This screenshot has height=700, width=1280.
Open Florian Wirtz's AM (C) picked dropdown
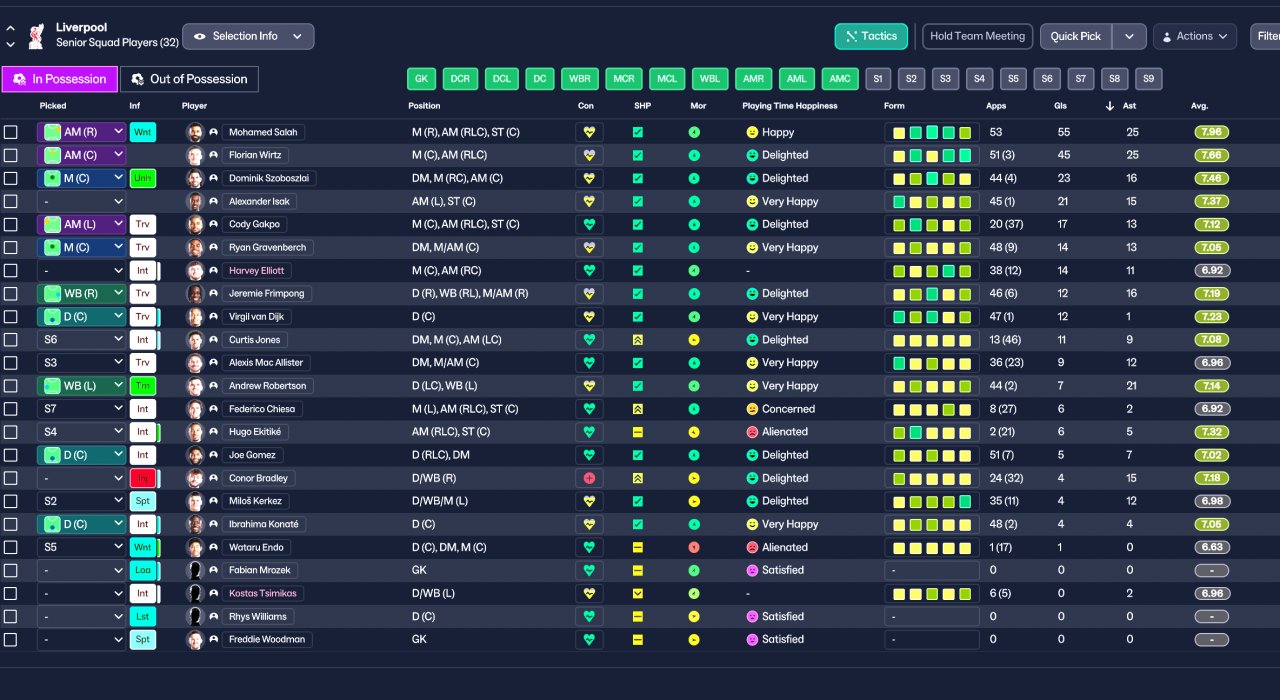coord(82,155)
